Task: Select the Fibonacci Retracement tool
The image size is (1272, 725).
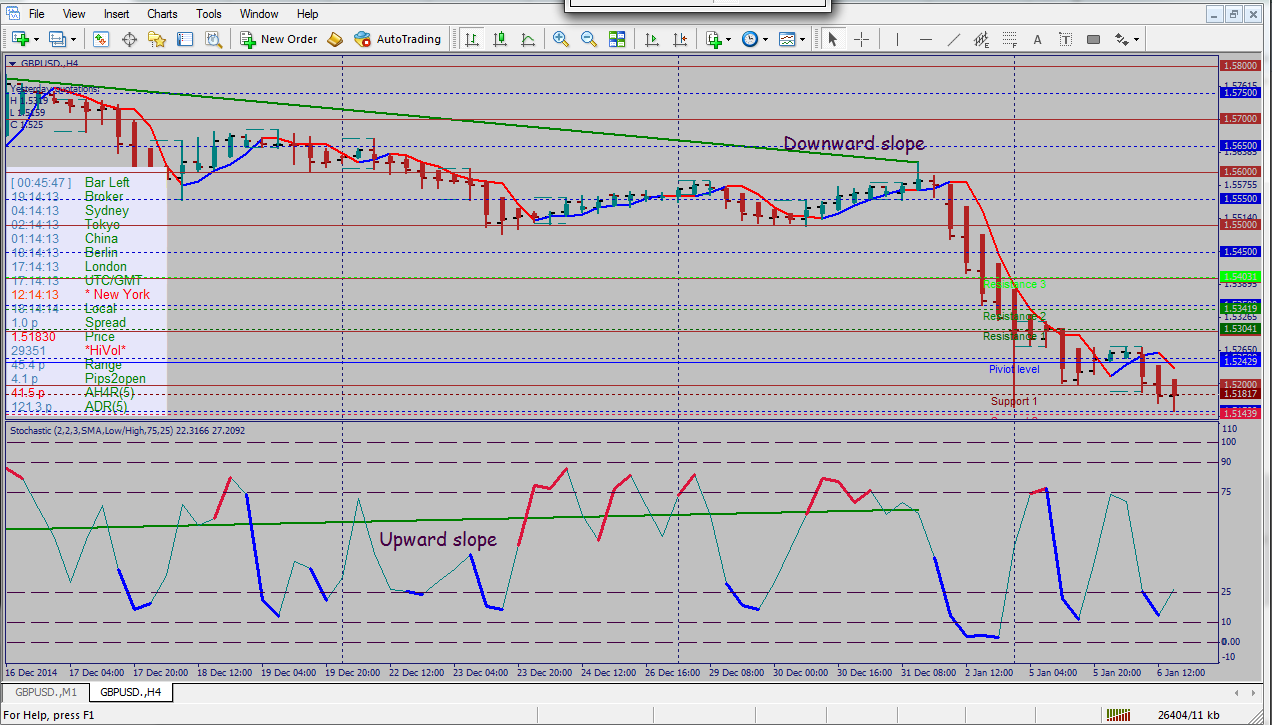Action: (1009, 39)
